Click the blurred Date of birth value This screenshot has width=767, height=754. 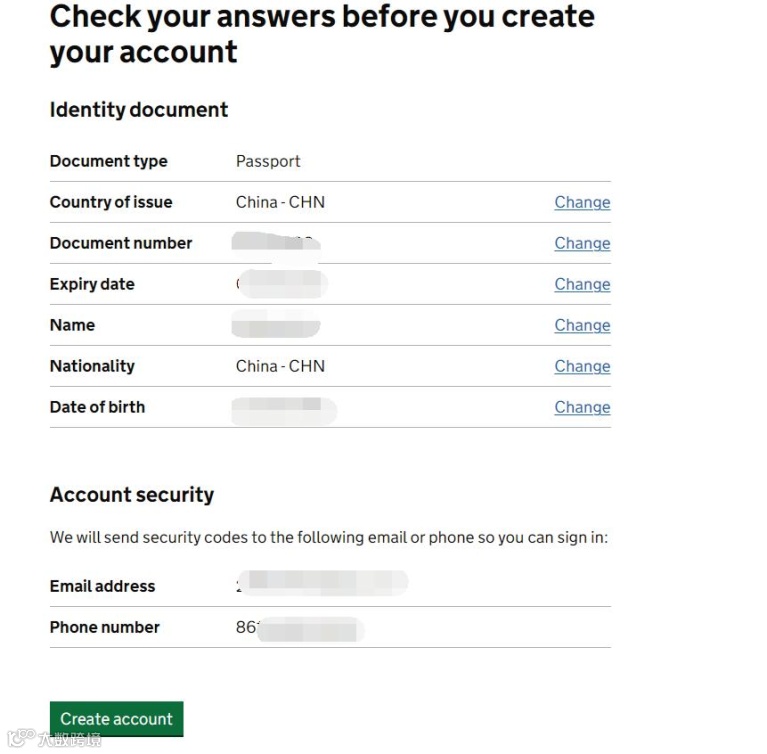[x=284, y=408]
